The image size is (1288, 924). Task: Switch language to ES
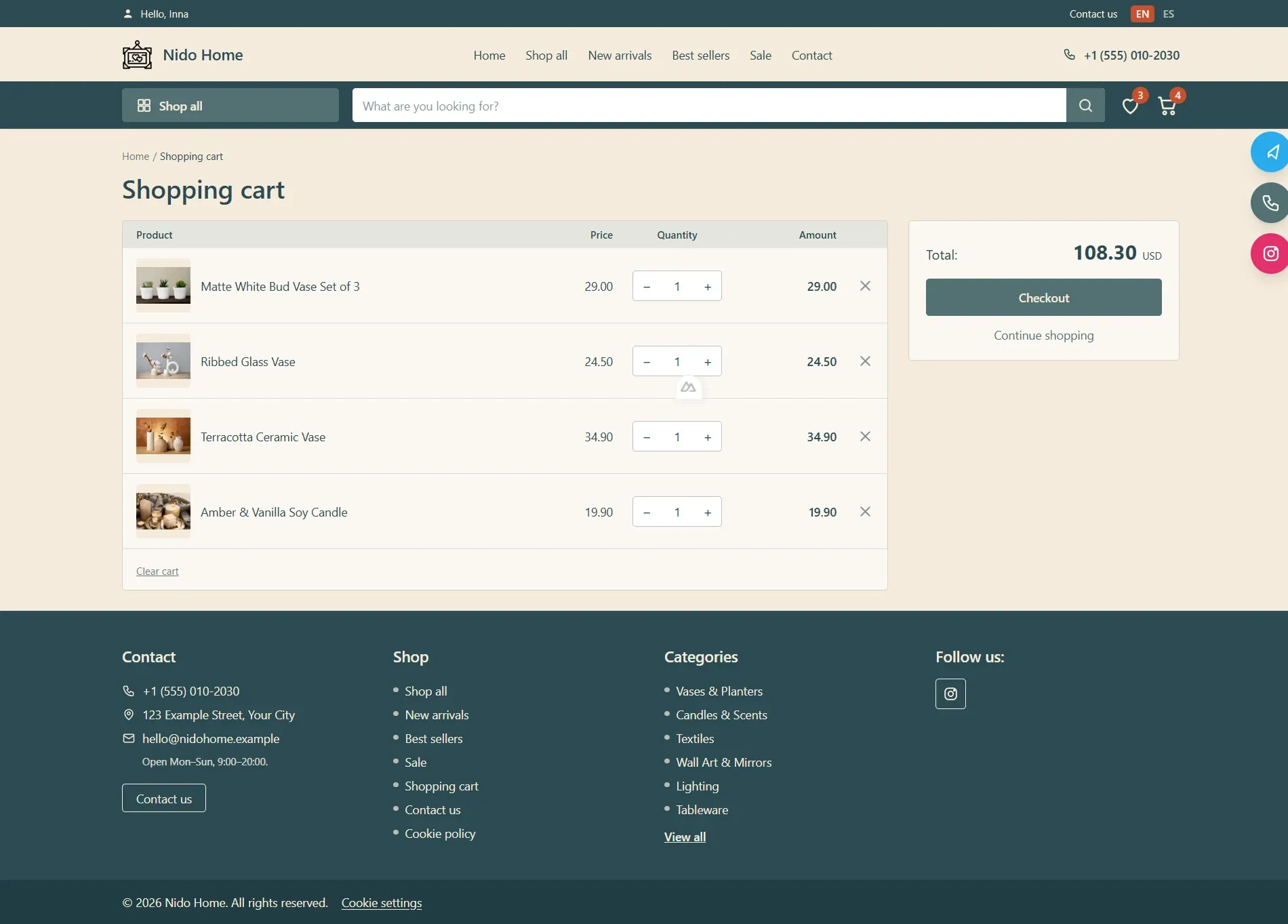[x=1169, y=14]
